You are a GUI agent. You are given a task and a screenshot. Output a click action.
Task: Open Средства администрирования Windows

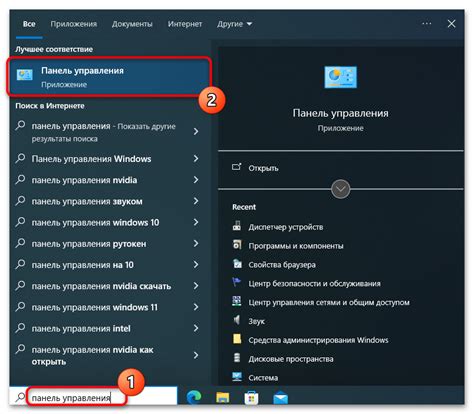pyautogui.click(x=318, y=340)
